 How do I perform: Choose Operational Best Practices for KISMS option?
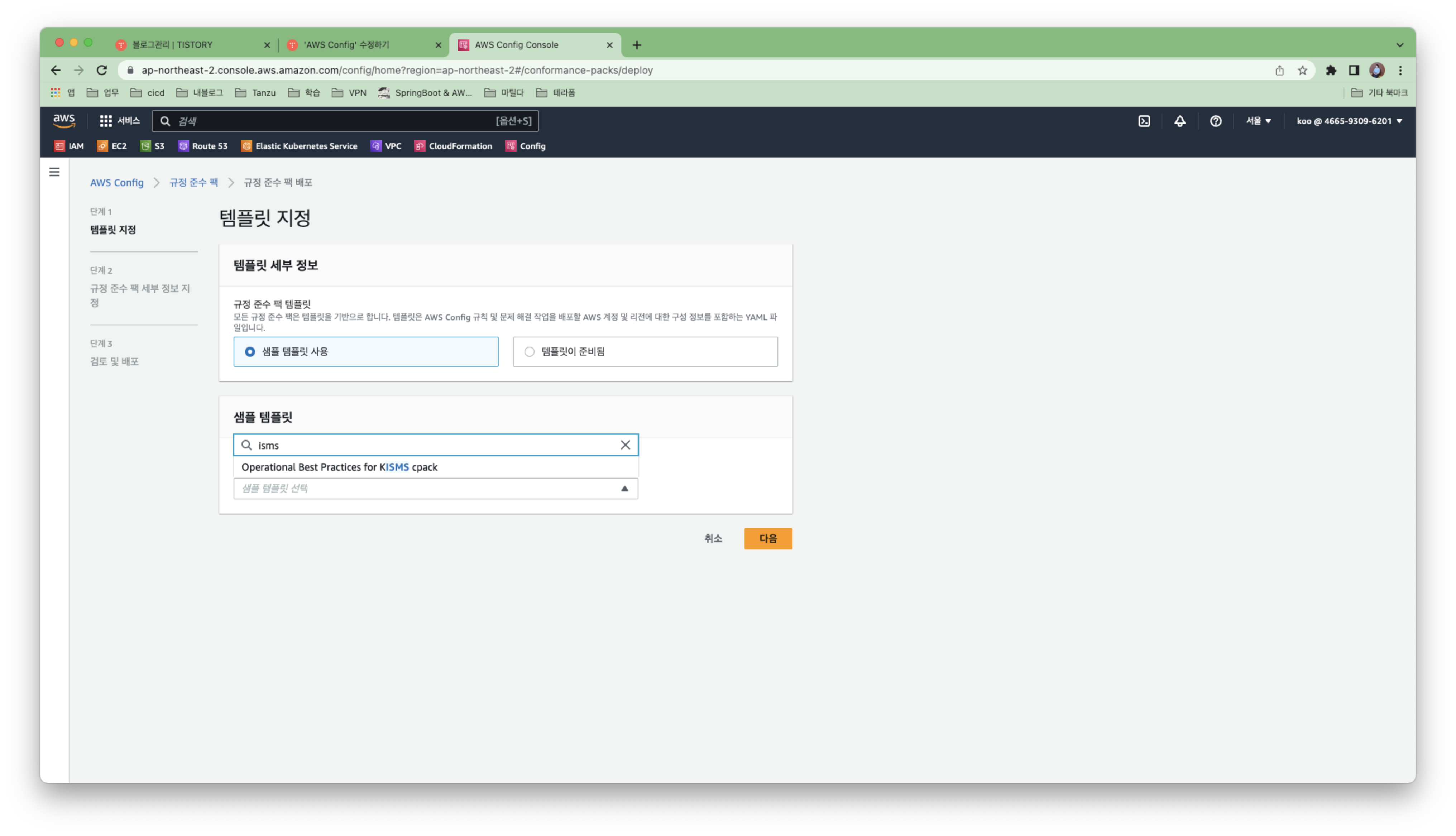[339, 467]
